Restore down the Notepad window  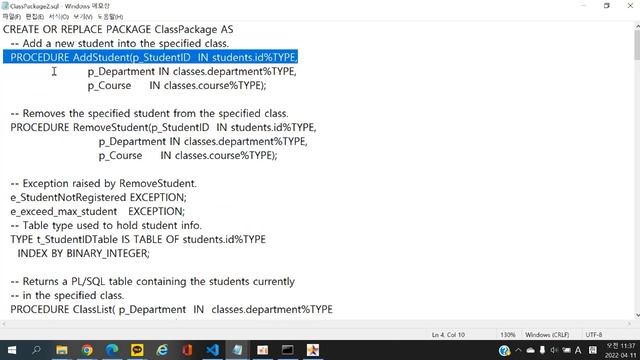click(x=607, y=6)
